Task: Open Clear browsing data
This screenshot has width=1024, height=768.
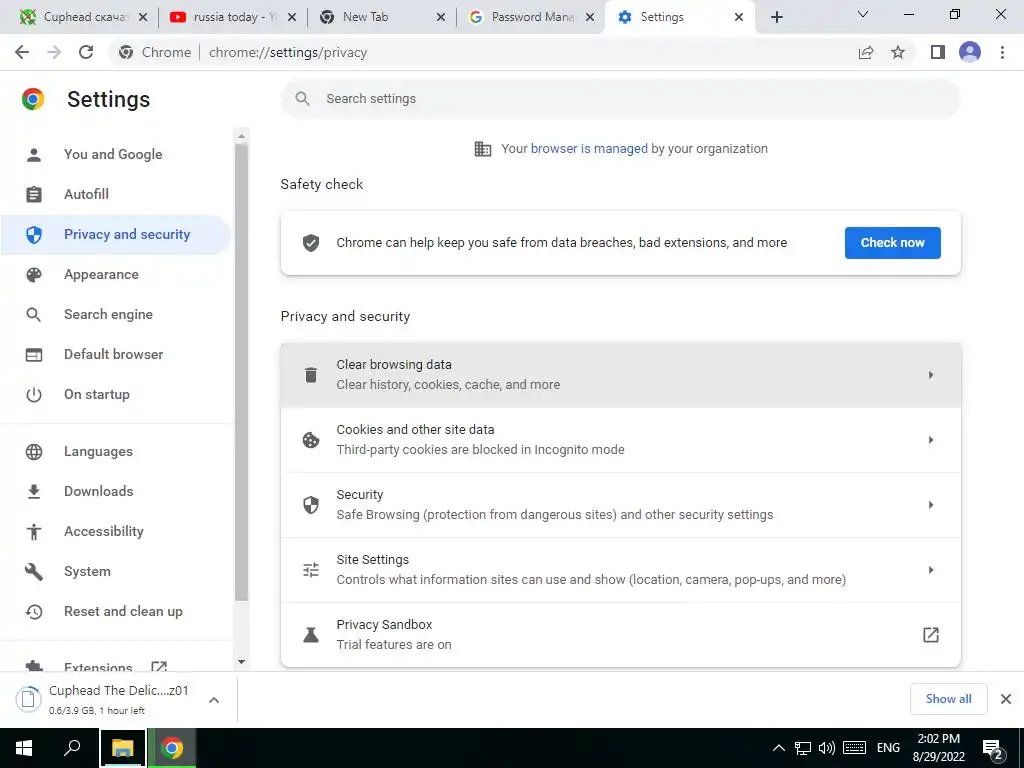Action: point(620,375)
